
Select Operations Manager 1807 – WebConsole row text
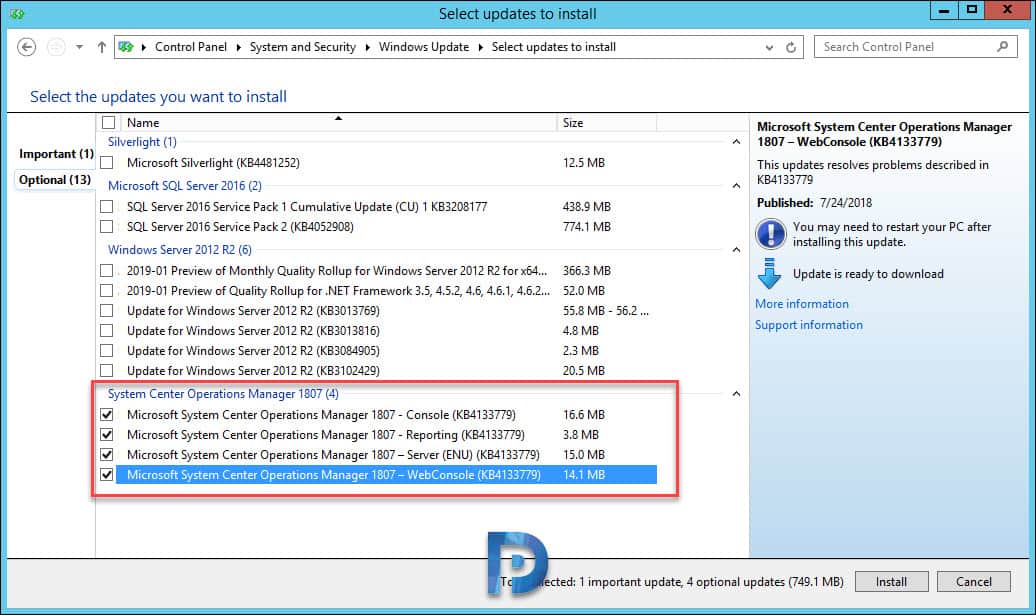click(x=334, y=475)
